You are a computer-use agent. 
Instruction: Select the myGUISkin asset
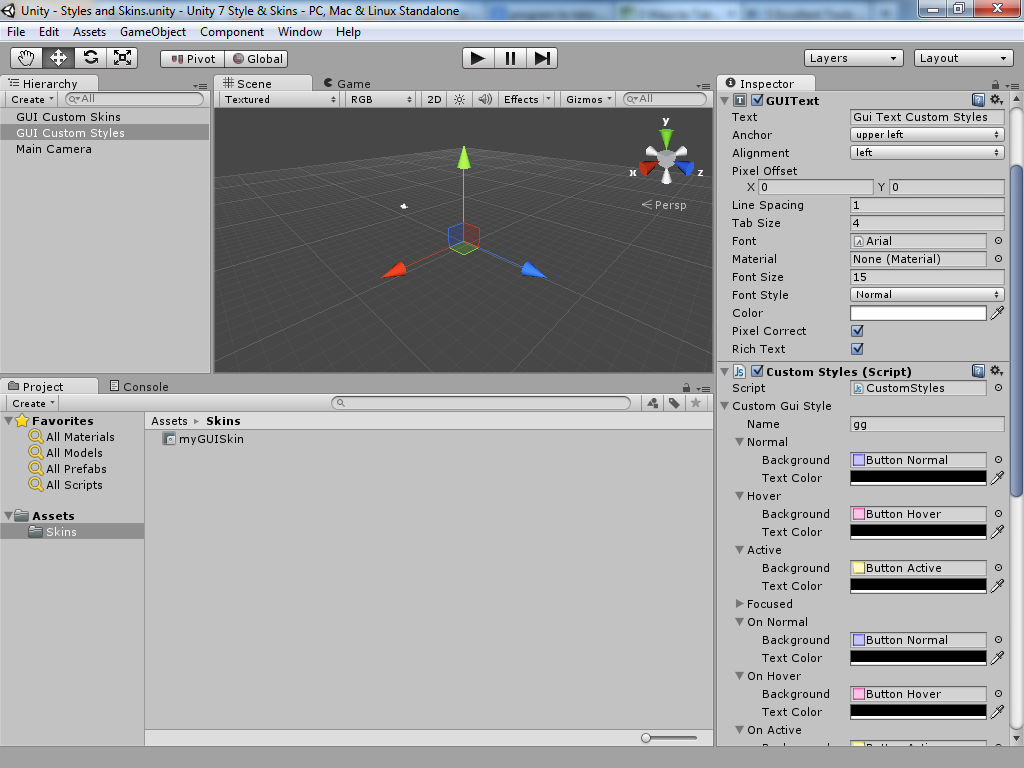point(204,439)
